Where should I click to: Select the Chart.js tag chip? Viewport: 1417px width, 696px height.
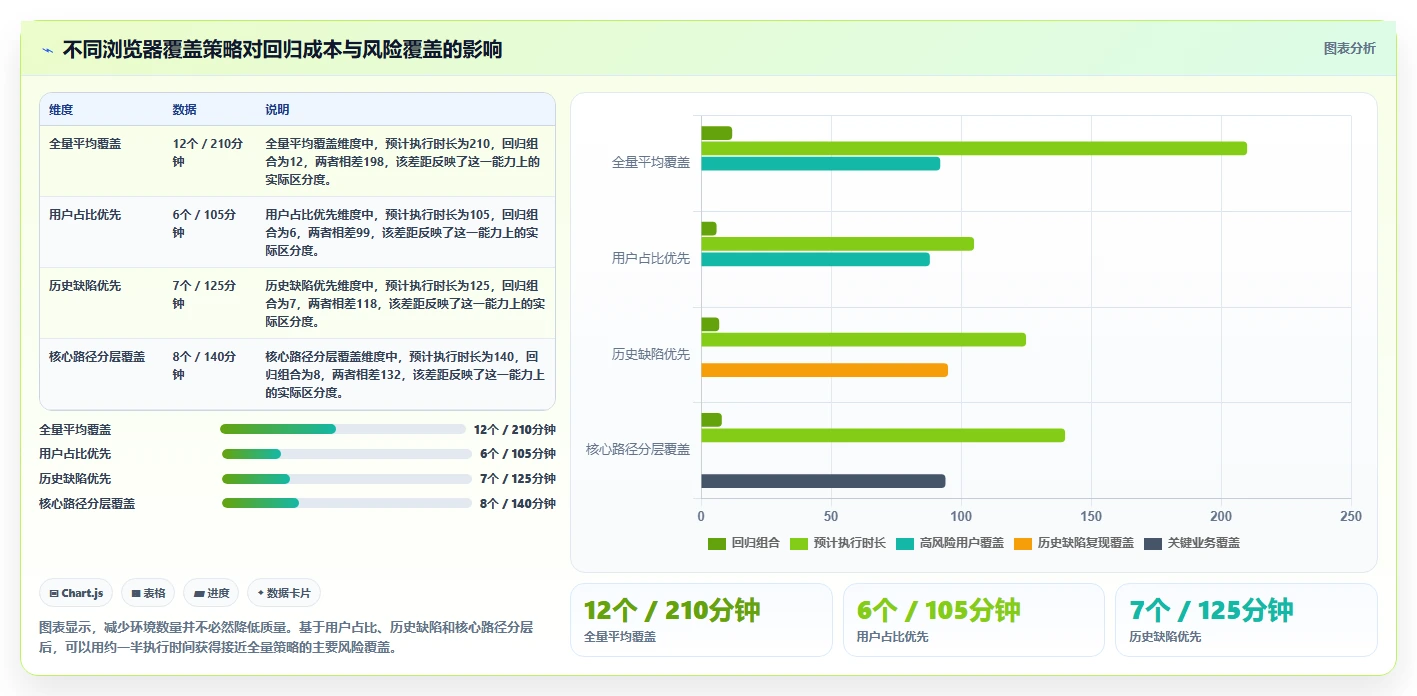click(77, 593)
